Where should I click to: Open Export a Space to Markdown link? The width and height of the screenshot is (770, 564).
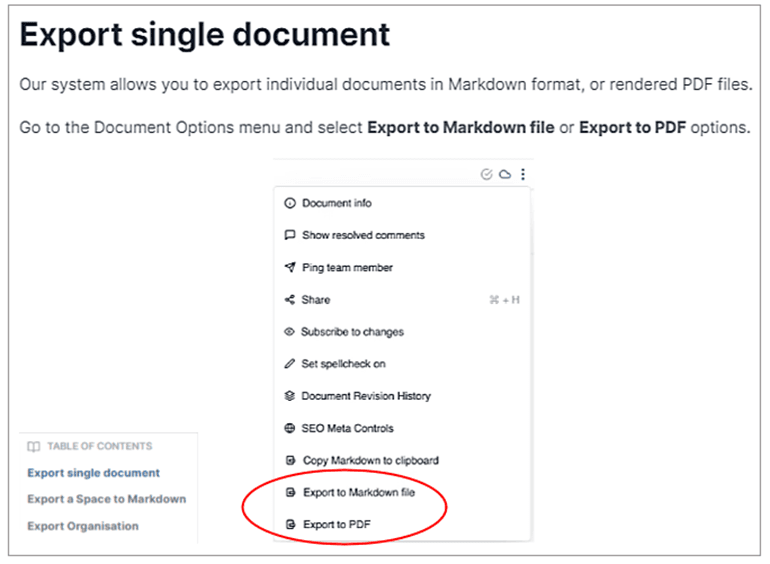106,499
